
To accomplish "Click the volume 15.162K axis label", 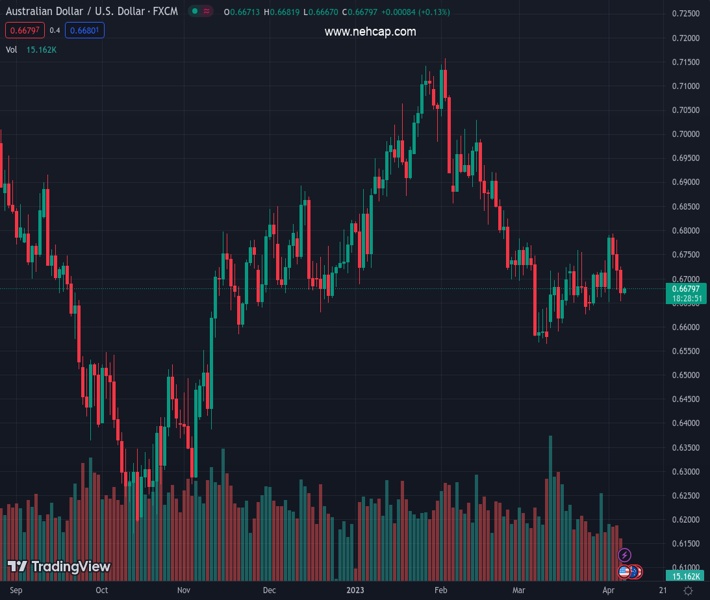I will pyautogui.click(x=685, y=577).
